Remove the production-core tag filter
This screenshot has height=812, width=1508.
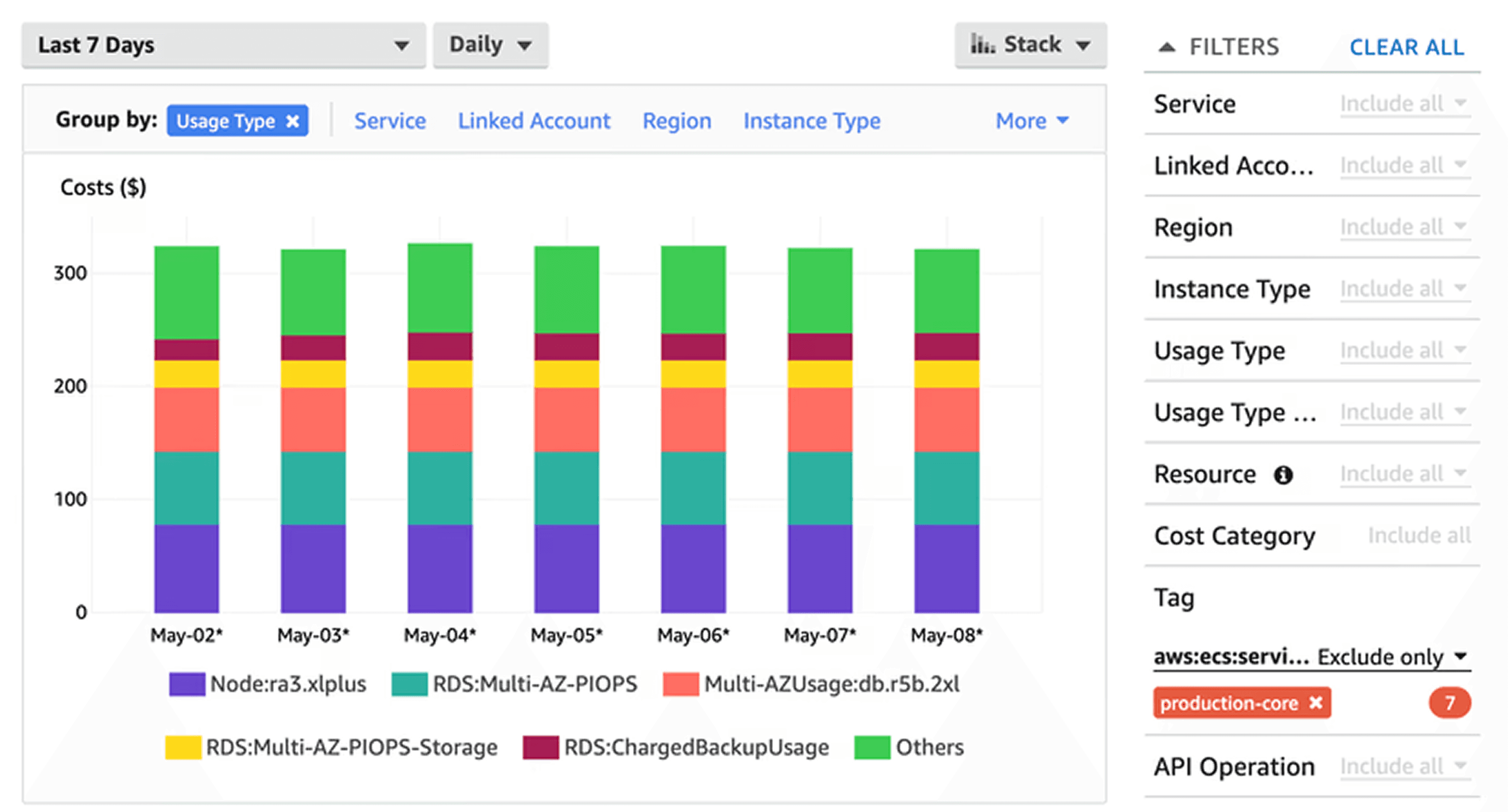tap(1315, 702)
